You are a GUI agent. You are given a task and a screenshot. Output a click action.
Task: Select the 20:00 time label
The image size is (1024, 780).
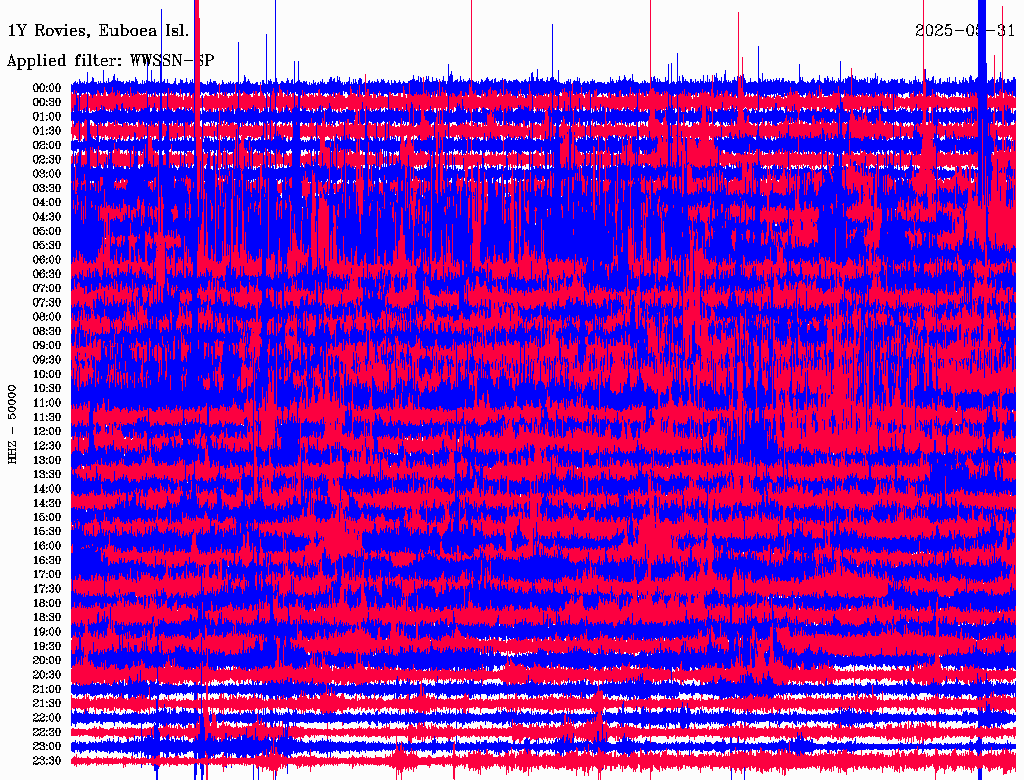pos(47,661)
